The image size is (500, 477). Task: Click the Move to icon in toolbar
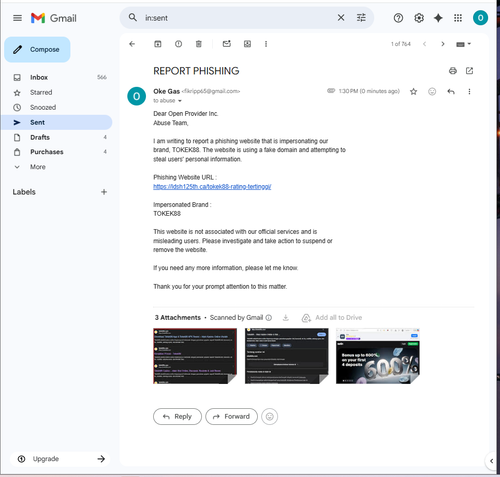pos(247,44)
